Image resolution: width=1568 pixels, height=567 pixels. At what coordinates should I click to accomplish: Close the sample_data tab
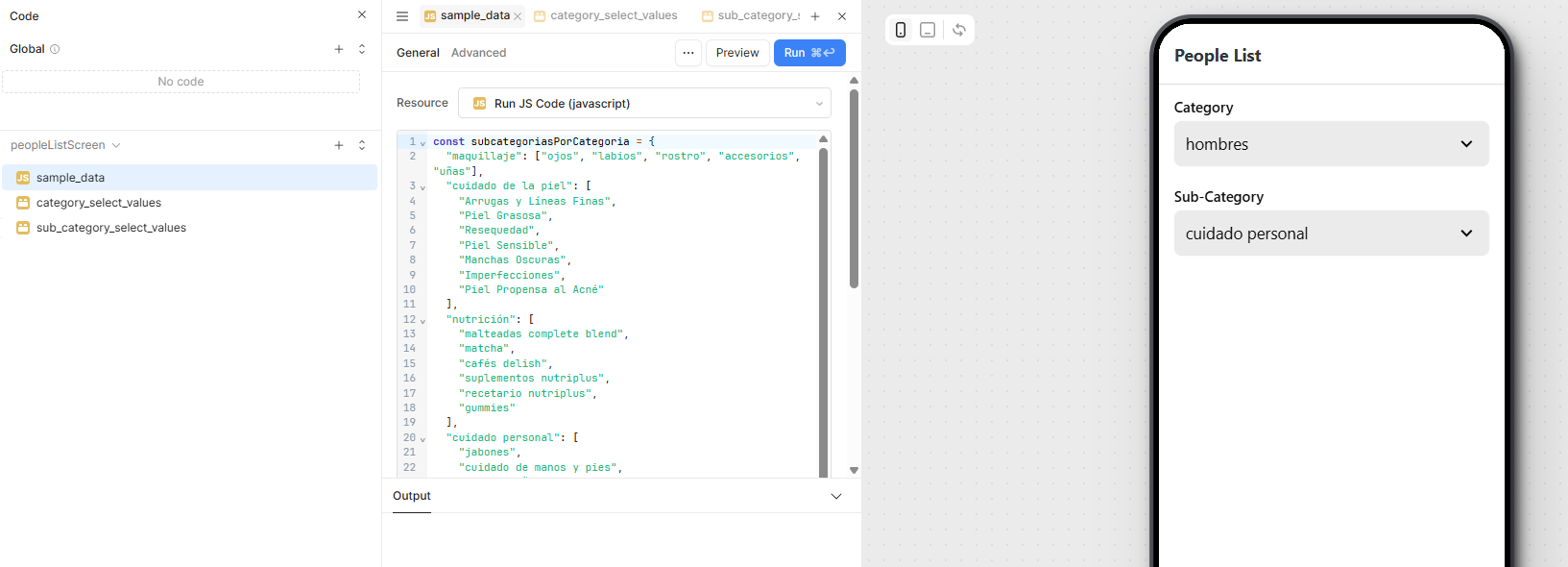[x=518, y=16]
